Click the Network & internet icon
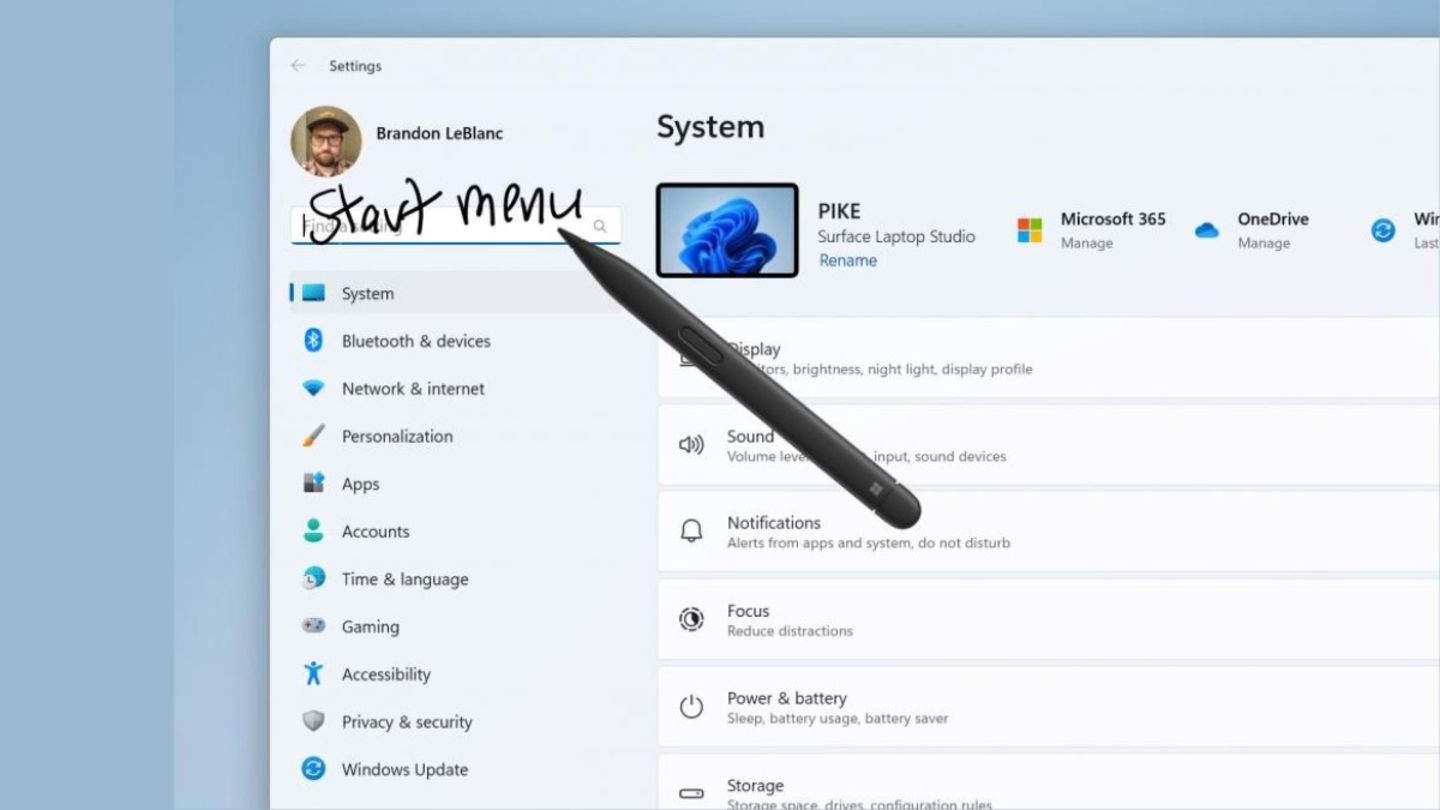 tap(314, 388)
